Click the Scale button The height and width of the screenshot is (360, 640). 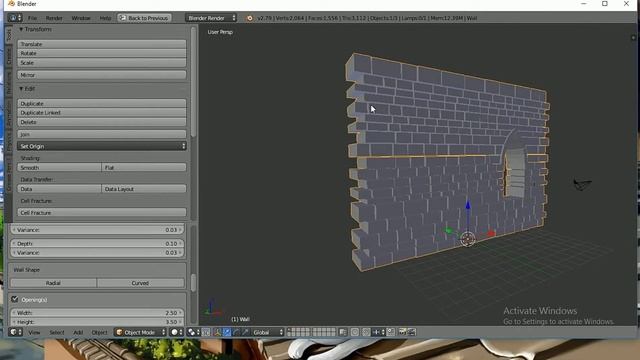(x=102, y=63)
